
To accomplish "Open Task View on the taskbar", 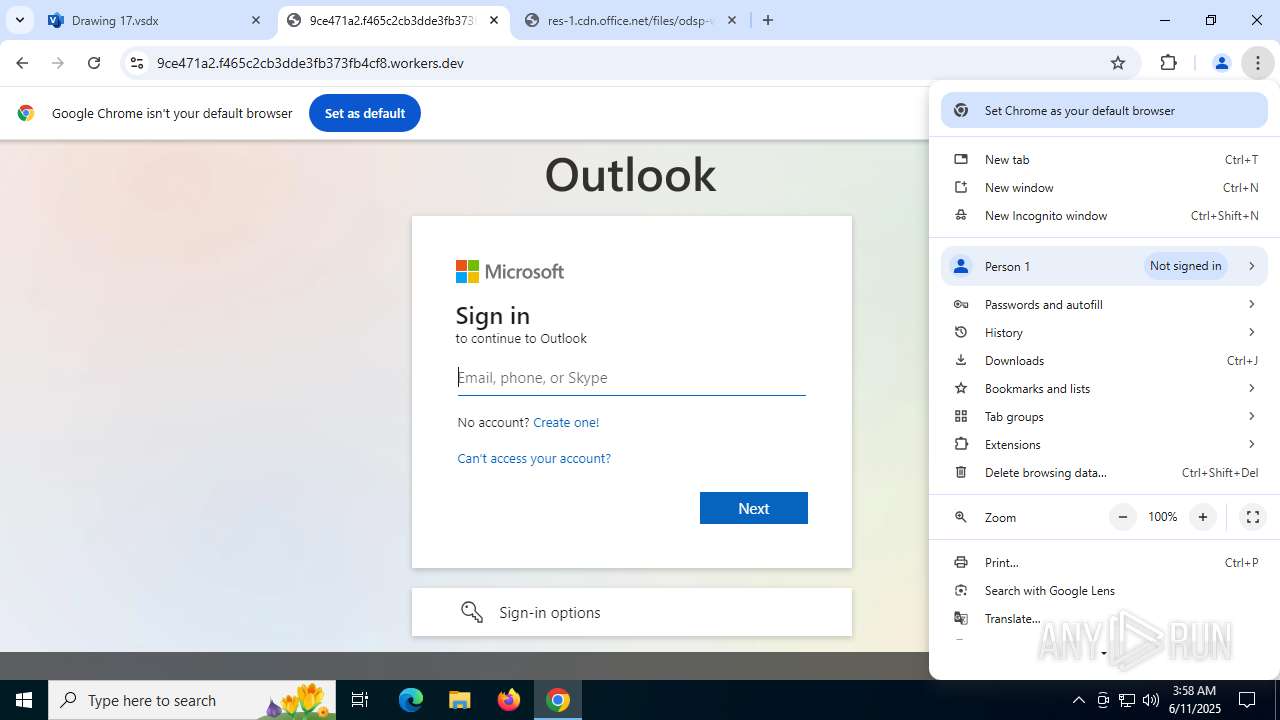I will (360, 700).
